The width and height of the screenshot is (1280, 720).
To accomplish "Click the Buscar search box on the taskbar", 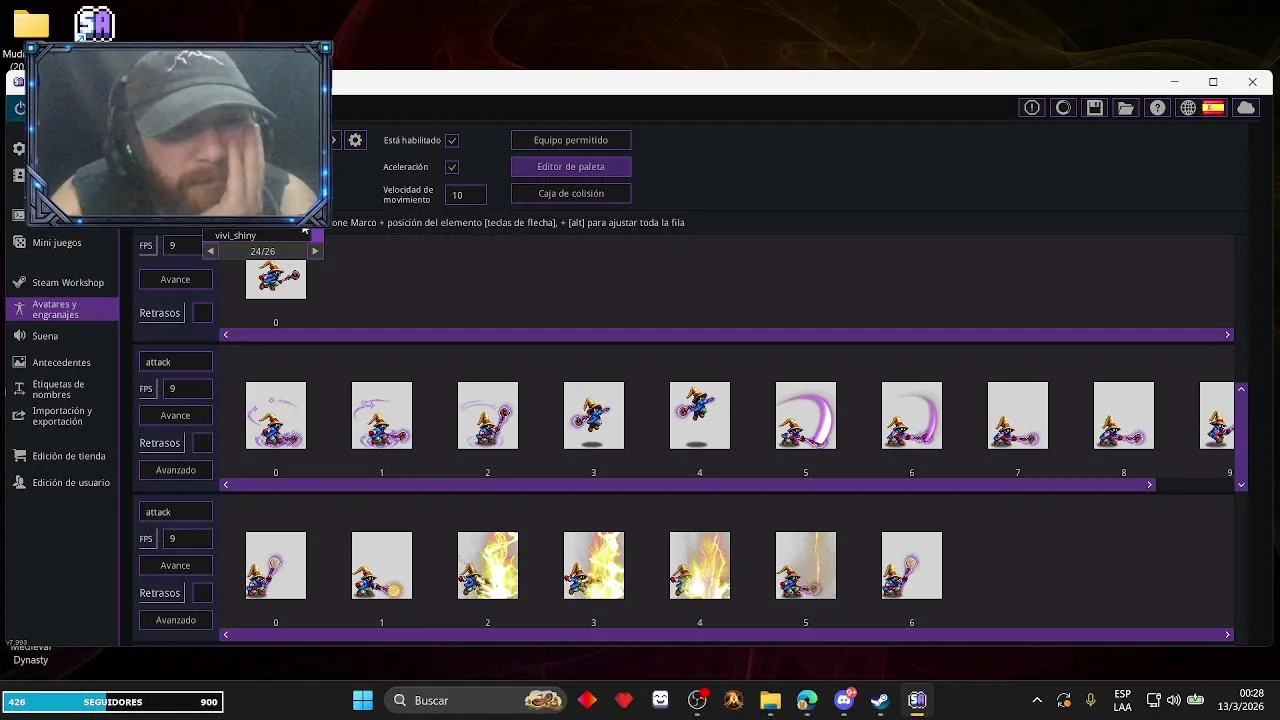I will pyautogui.click(x=477, y=700).
